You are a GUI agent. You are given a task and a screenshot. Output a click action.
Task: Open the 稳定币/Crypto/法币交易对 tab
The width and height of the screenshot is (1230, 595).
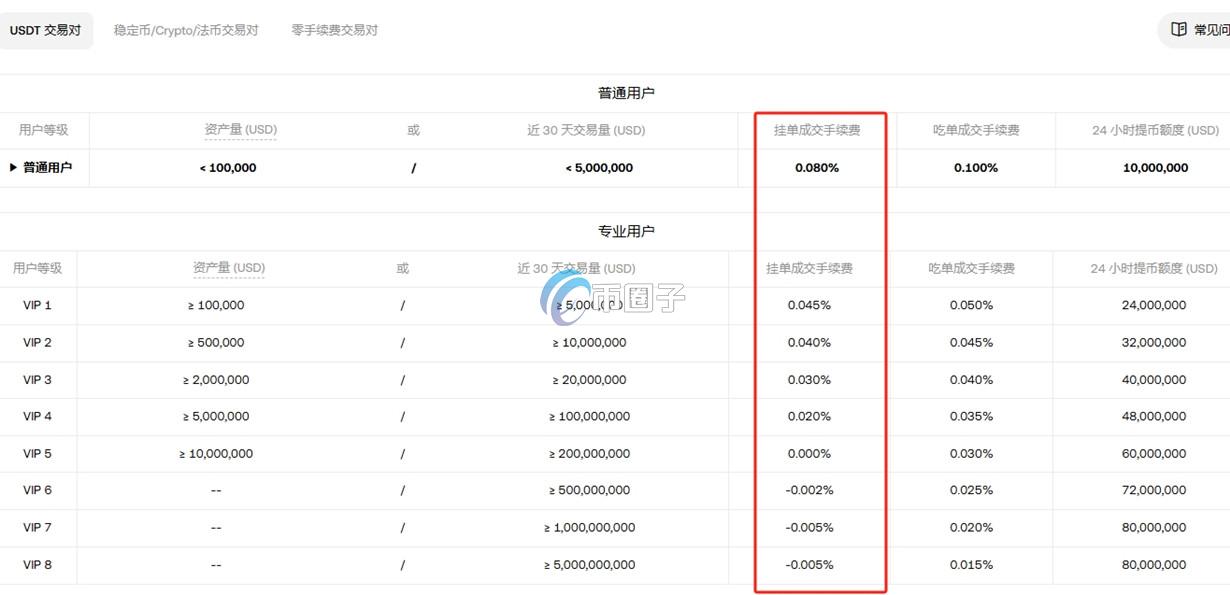point(185,30)
